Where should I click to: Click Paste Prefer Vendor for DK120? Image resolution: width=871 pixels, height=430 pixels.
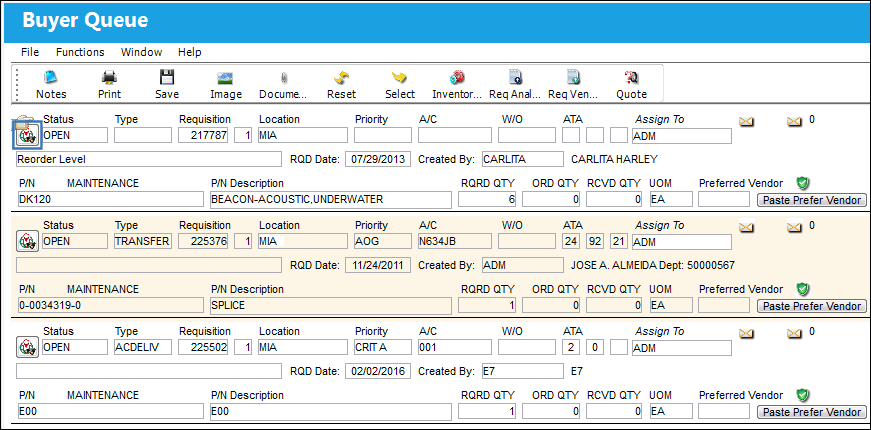click(811, 199)
